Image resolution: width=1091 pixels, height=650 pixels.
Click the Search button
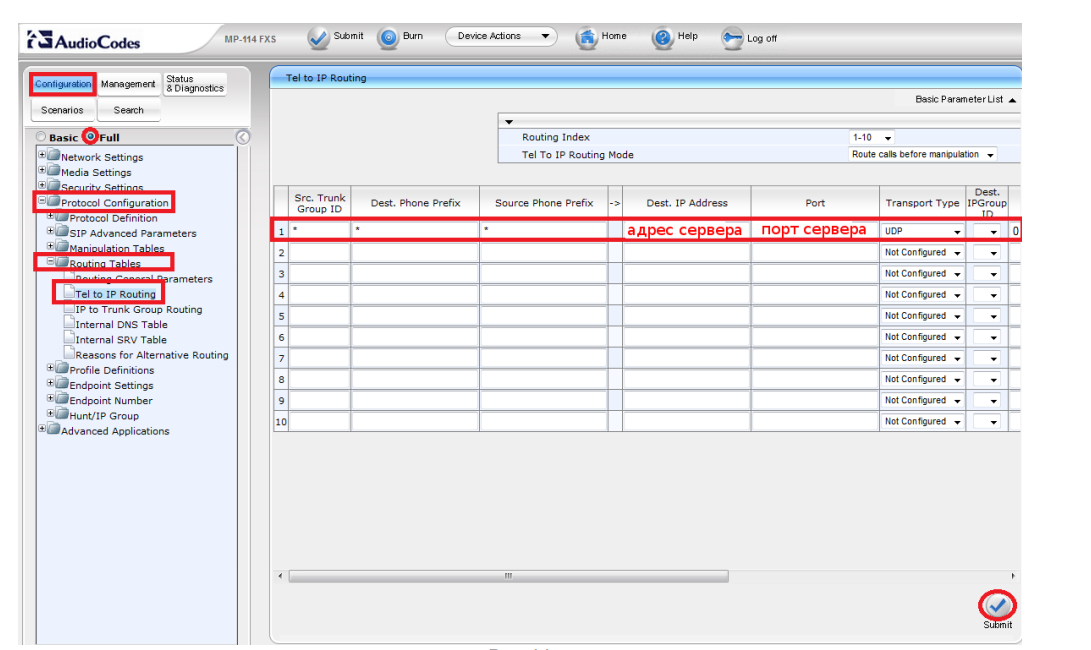click(x=128, y=110)
